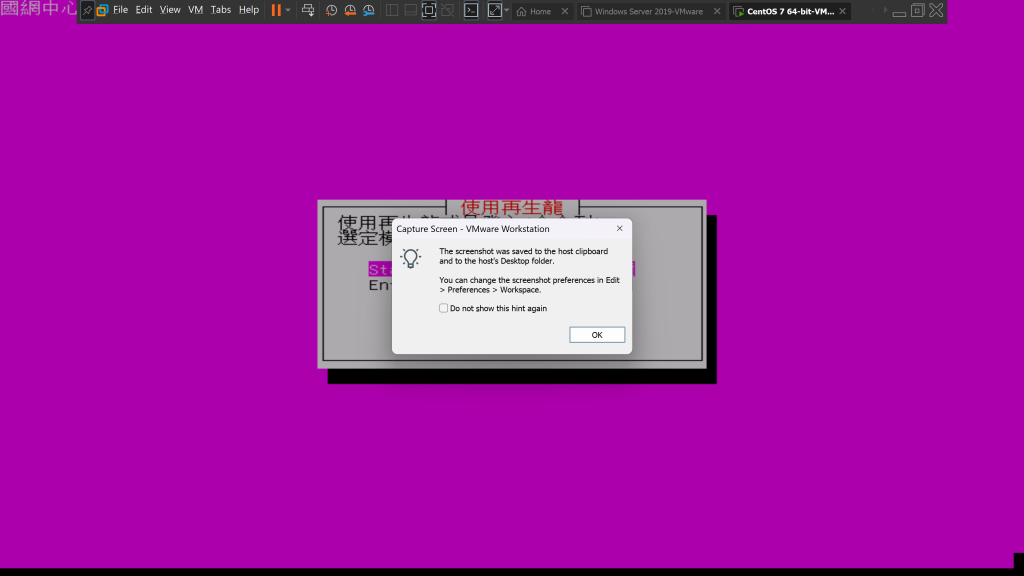Open the Tabs menu
The height and width of the screenshot is (576, 1024).
[x=221, y=10]
